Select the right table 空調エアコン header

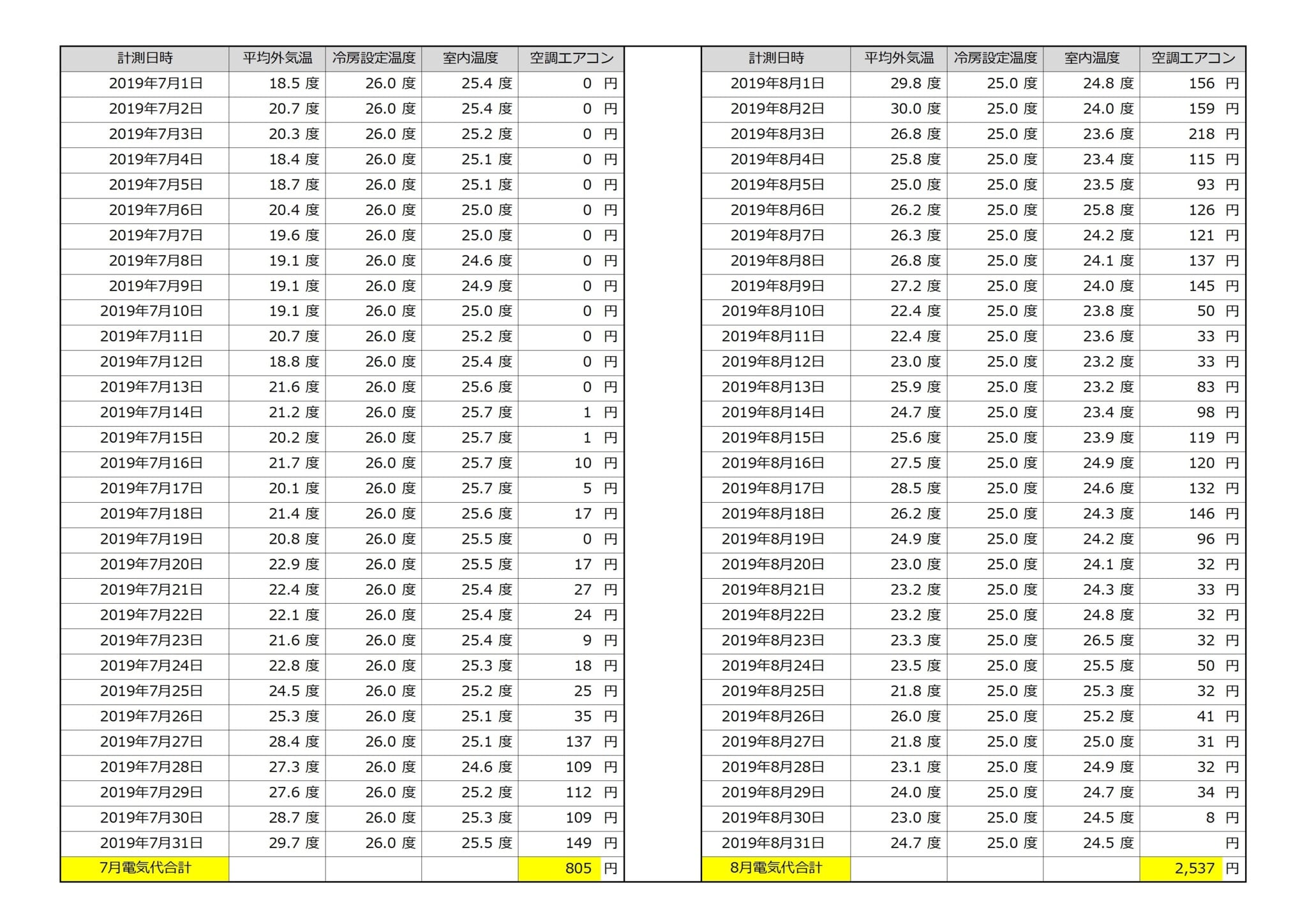point(1192,59)
